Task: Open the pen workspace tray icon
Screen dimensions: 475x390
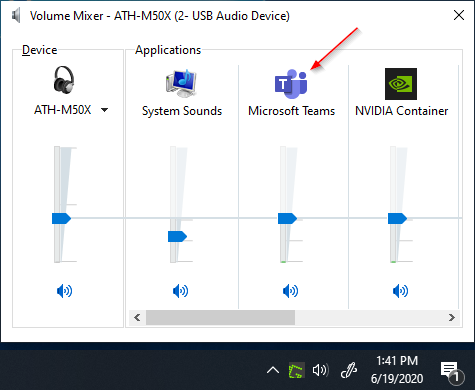Action: [349, 370]
